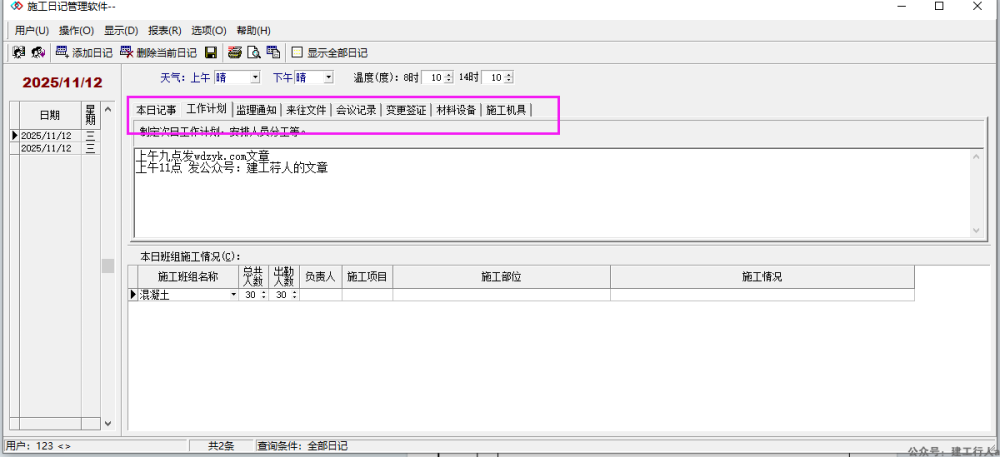Expand the 上午 weather dropdown

point(255,77)
